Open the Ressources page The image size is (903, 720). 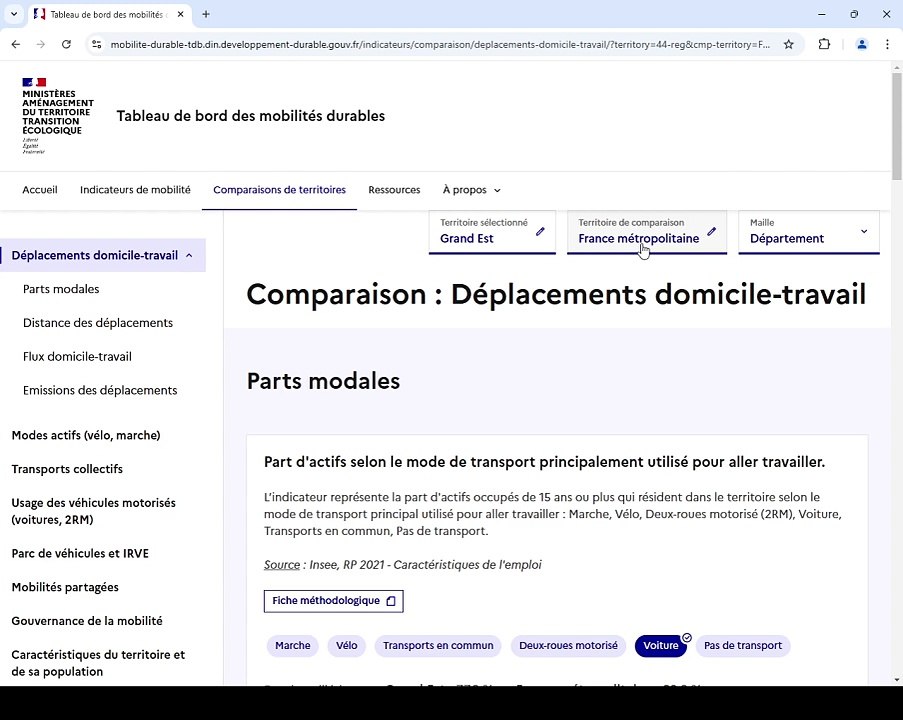click(394, 190)
